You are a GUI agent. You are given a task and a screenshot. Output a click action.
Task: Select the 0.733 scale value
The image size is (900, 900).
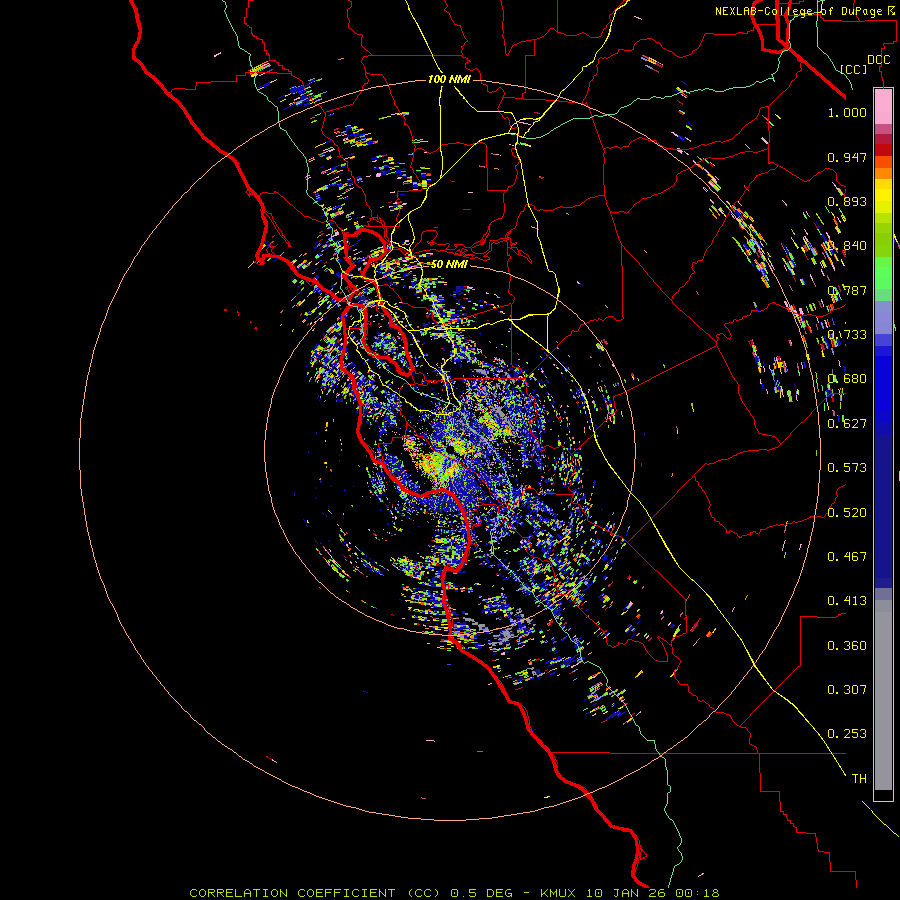(x=847, y=335)
